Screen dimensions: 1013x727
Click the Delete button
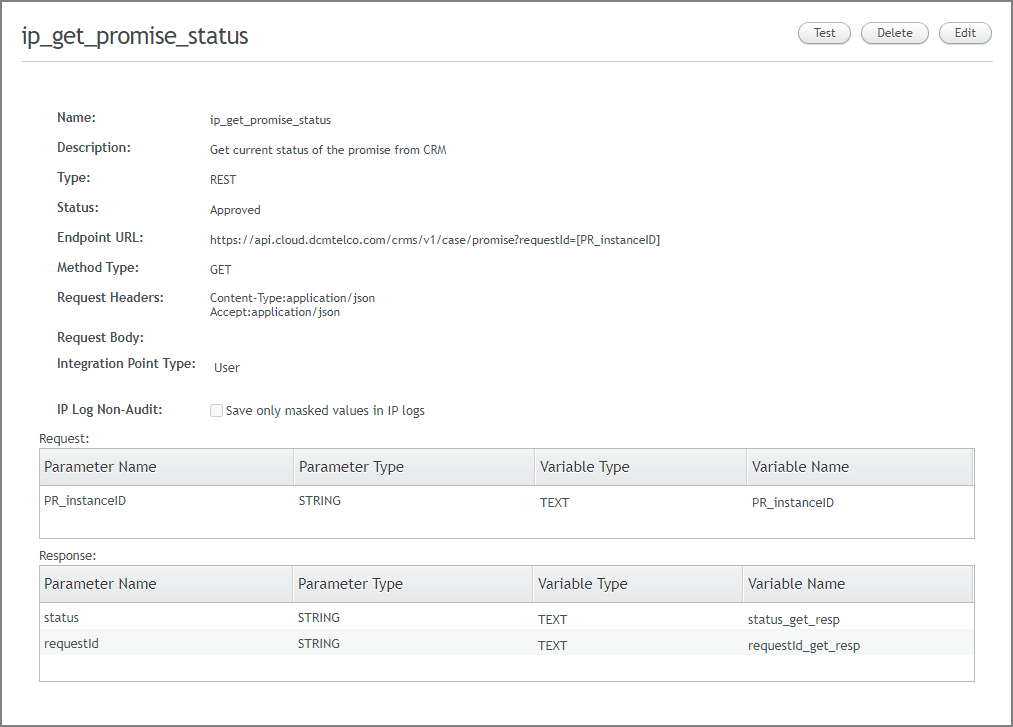(895, 33)
